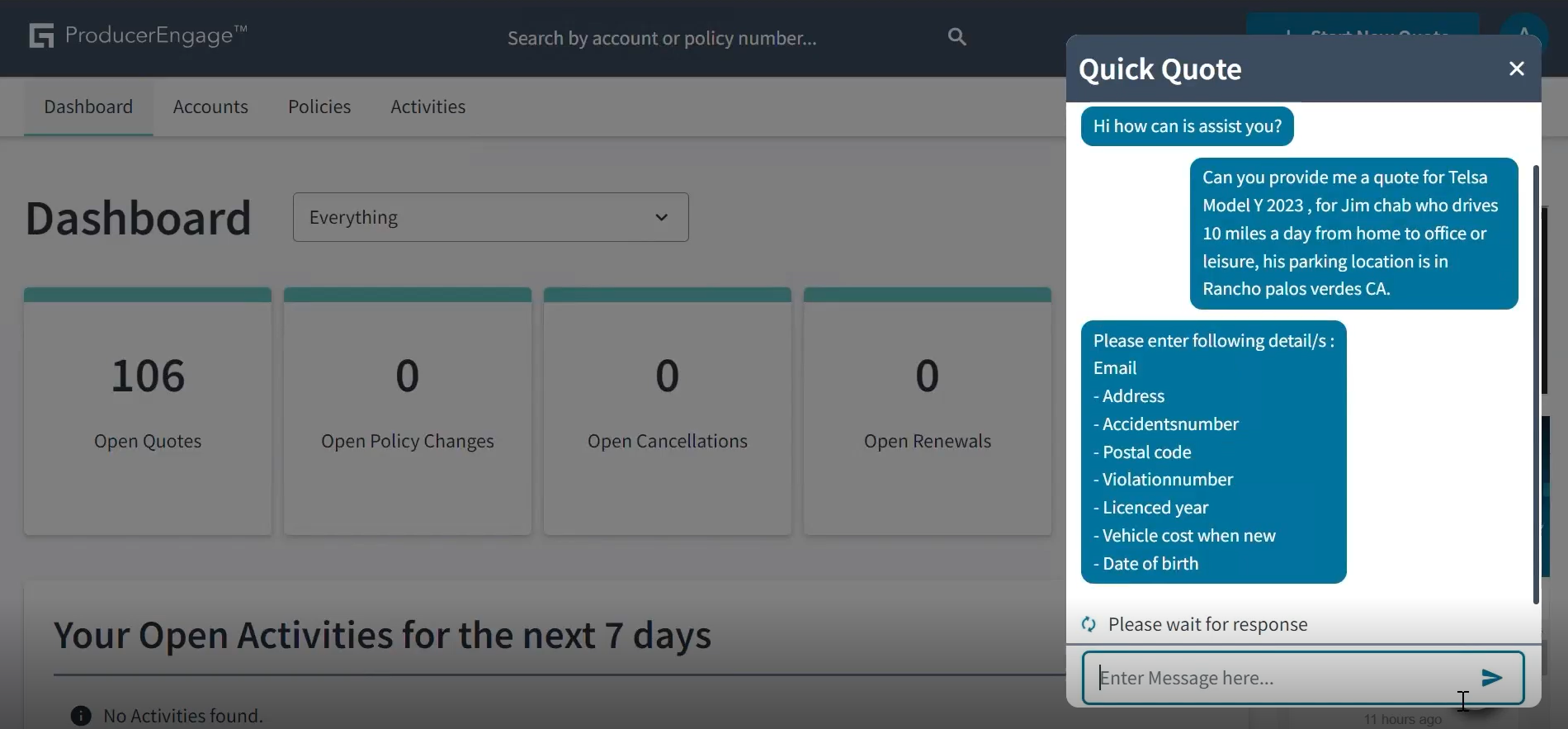Viewport: 1568px width, 729px height.
Task: Open the Accounts tab
Action: [x=210, y=107]
